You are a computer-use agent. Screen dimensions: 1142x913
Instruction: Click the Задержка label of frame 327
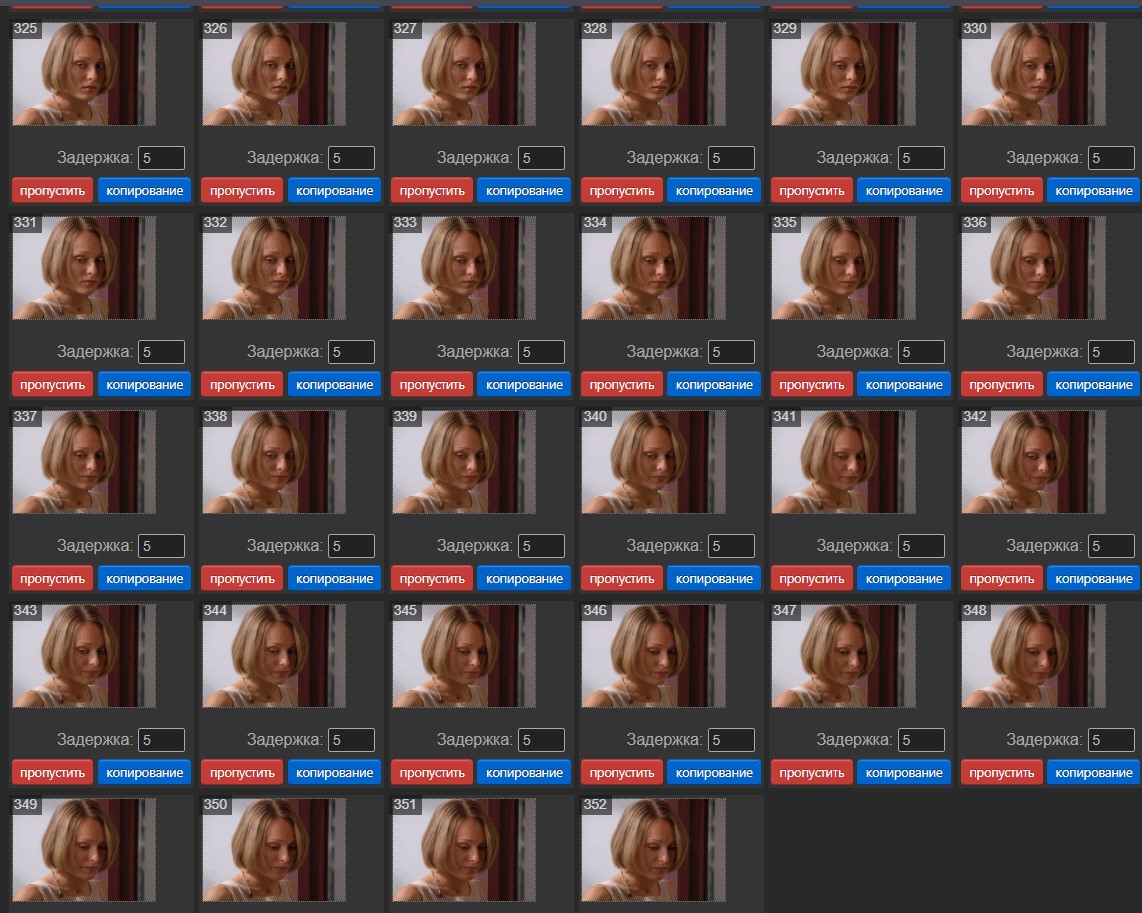[474, 157]
